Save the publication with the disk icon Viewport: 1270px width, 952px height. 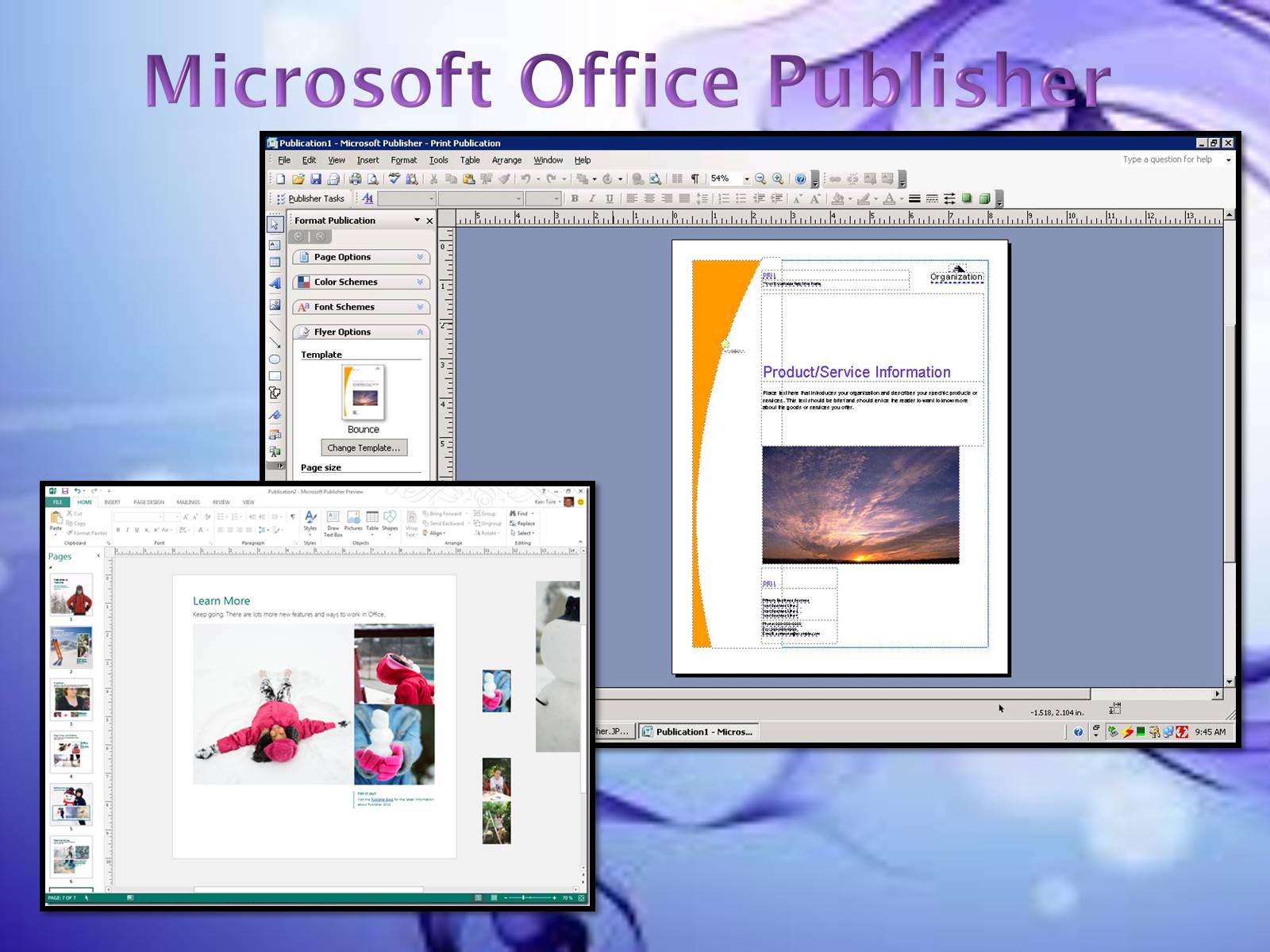[316, 179]
